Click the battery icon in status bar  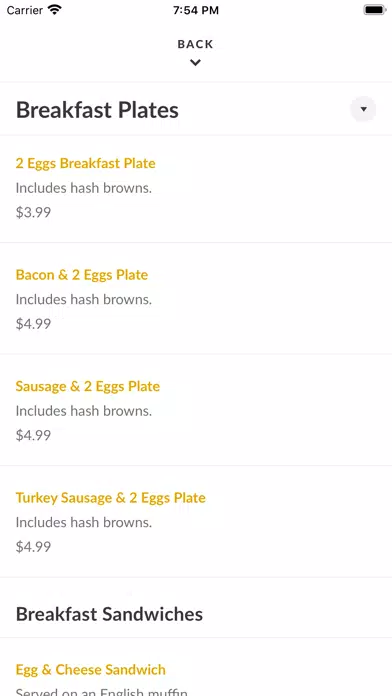coord(374,10)
